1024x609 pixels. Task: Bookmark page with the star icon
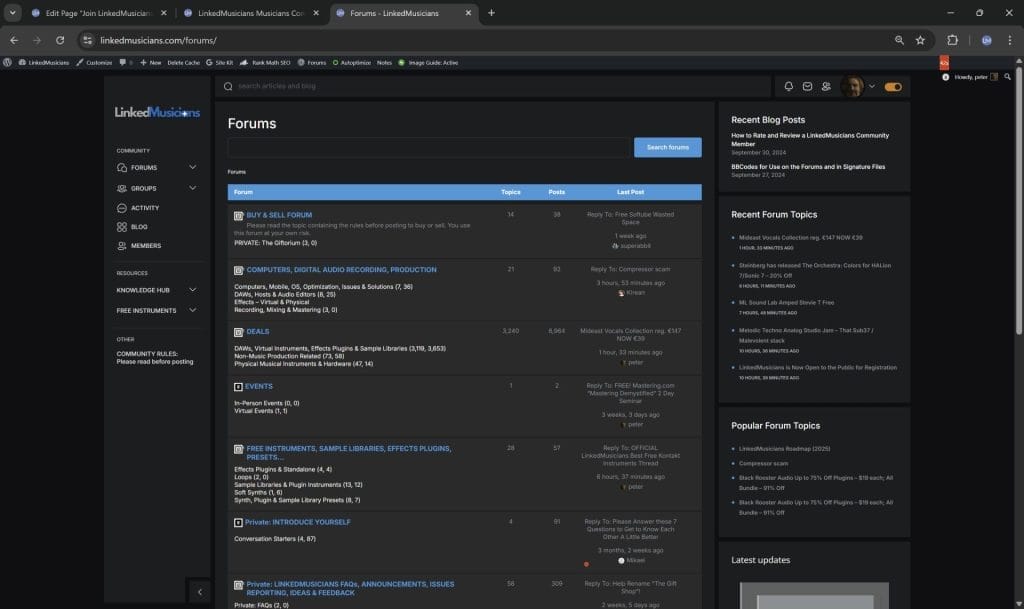[920, 40]
